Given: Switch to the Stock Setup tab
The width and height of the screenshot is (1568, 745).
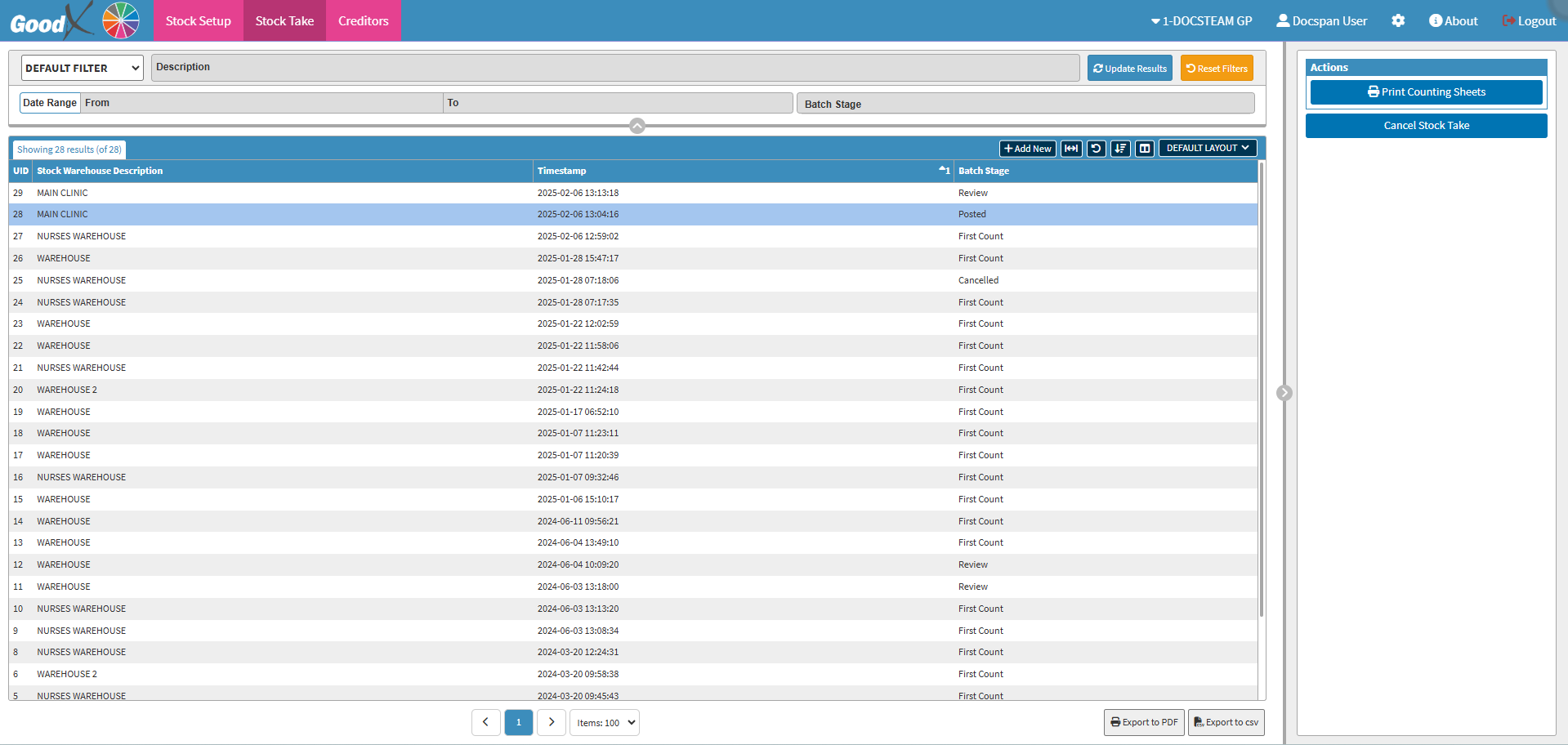Looking at the screenshot, I should click(198, 21).
